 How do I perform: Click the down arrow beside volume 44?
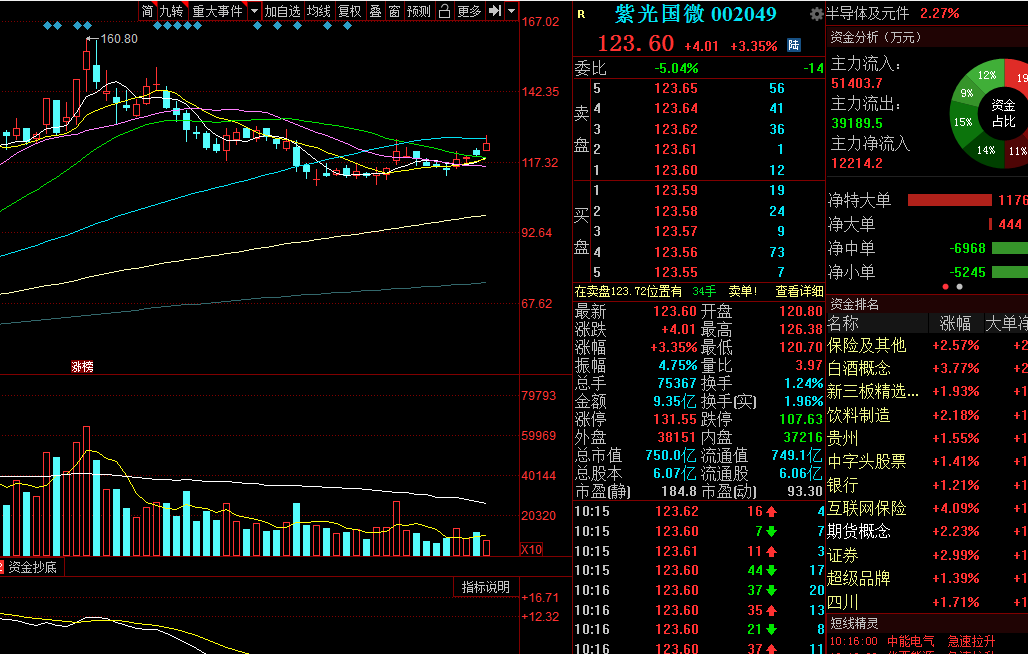[771, 570]
